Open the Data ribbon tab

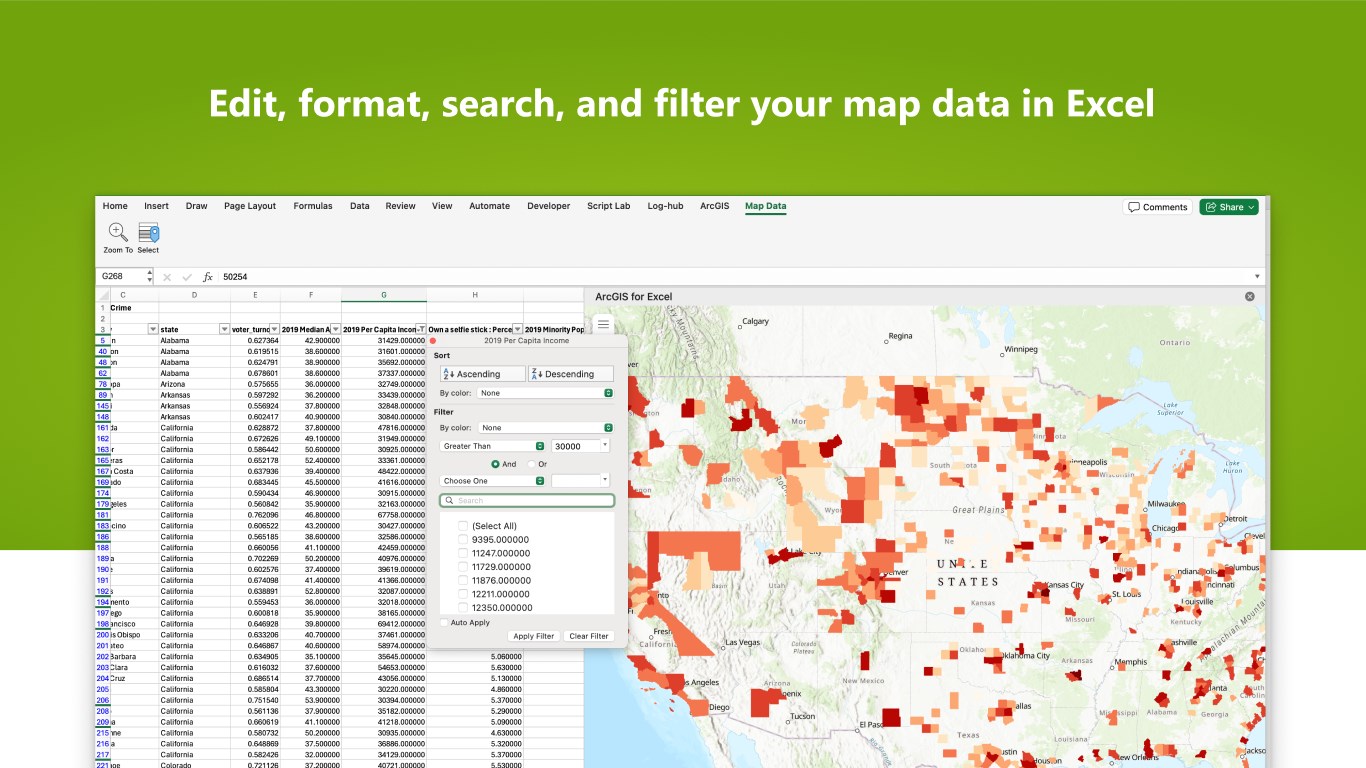pos(360,206)
